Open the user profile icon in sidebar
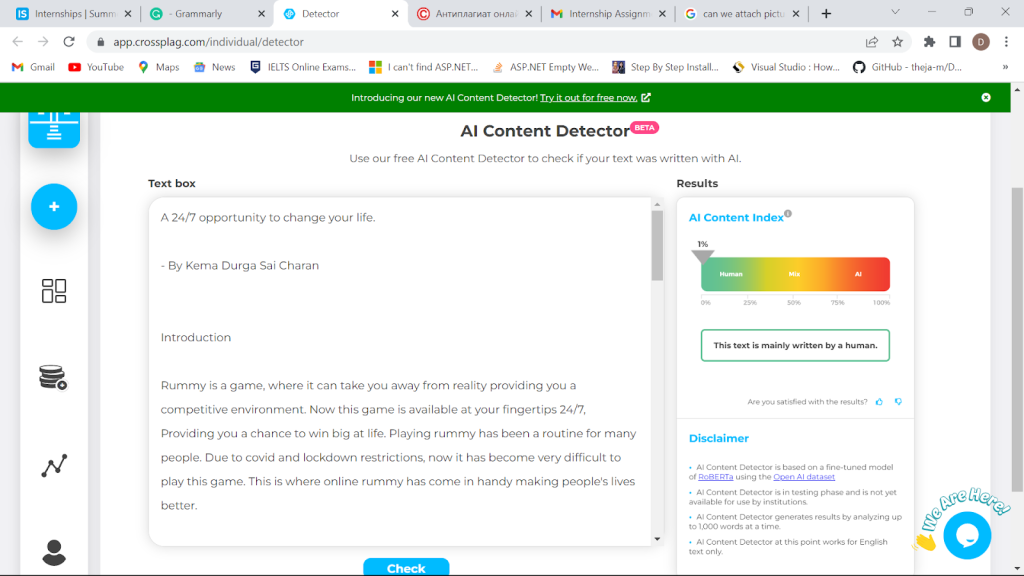1024x576 pixels. pos(54,552)
